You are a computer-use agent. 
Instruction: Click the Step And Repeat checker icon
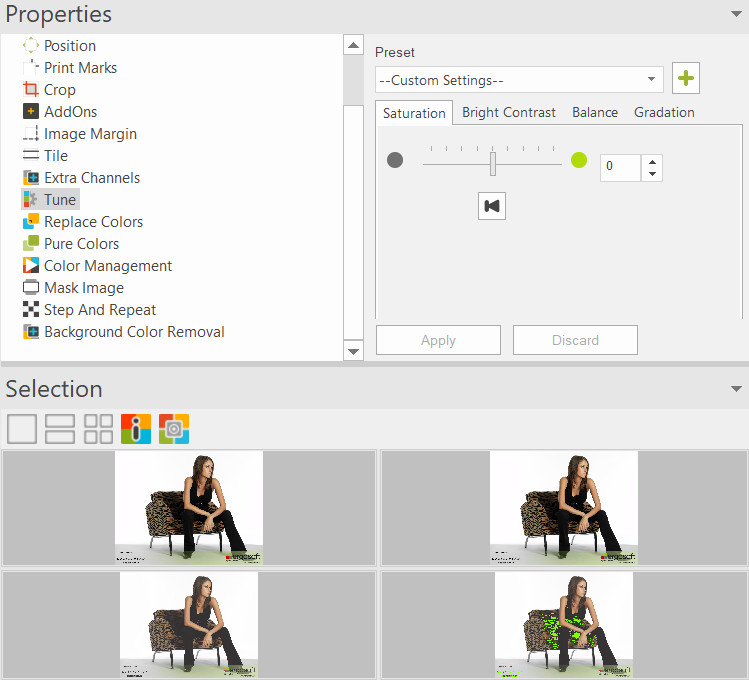tap(31, 309)
